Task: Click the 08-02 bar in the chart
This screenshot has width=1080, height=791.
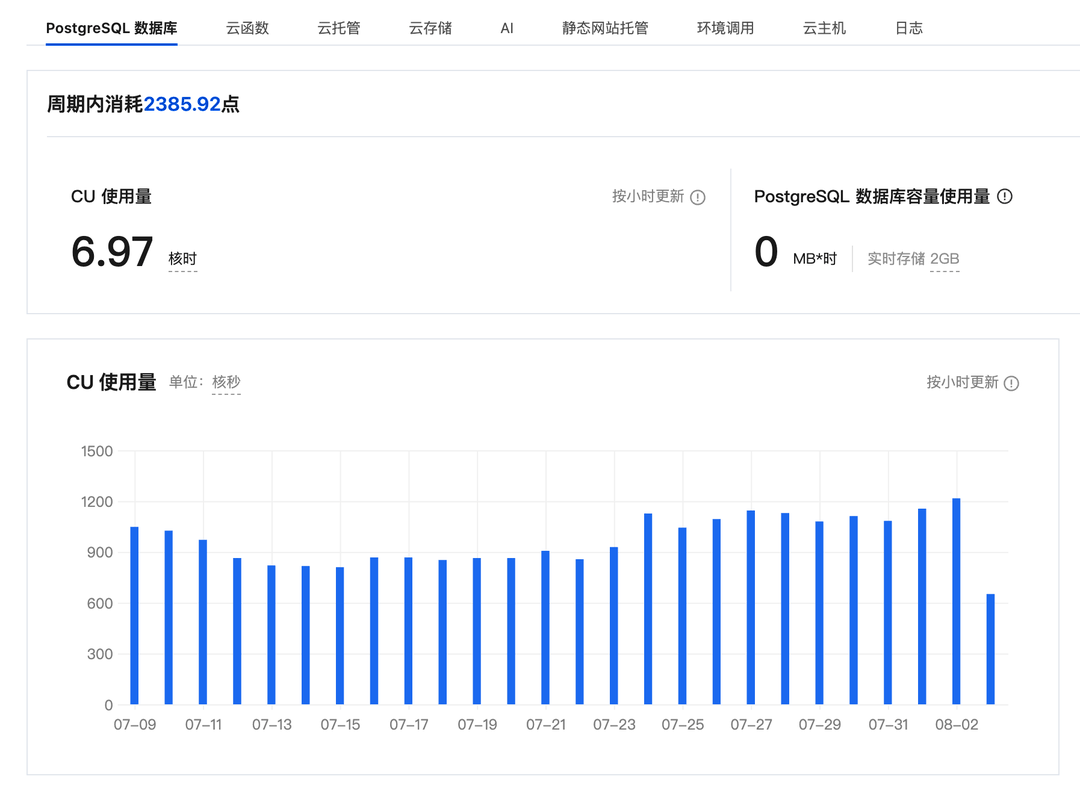Action: (956, 601)
